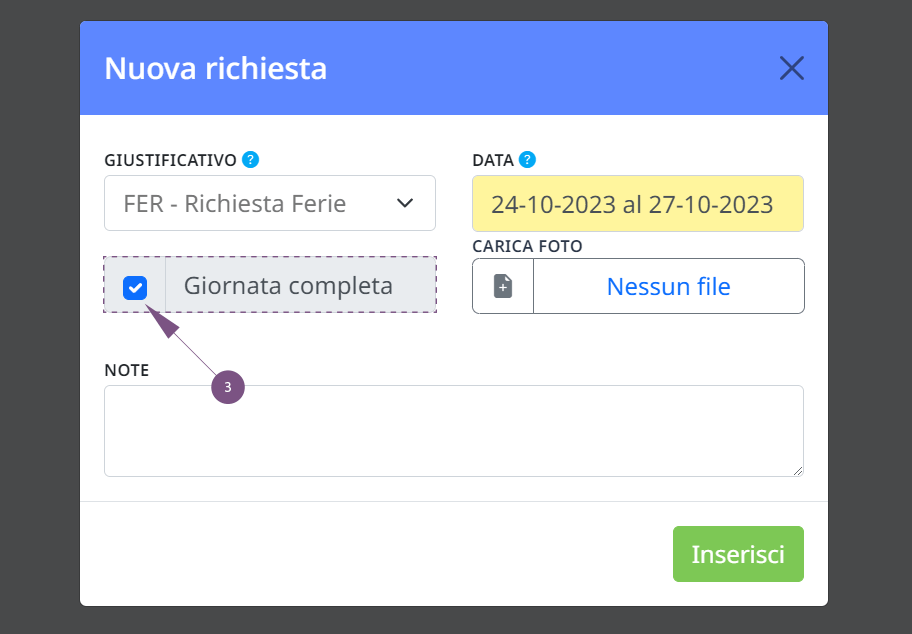Viewport: 912px width, 634px height.
Task: Submit request with Inserisci button
Action: point(738,554)
